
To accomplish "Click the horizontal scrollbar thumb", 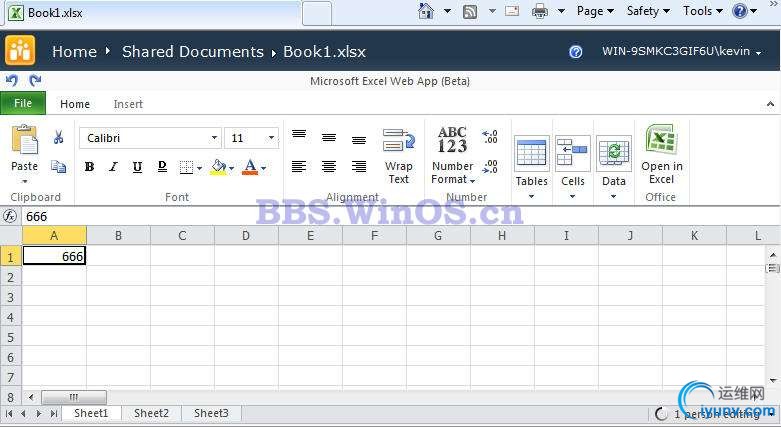I will tap(74, 397).
